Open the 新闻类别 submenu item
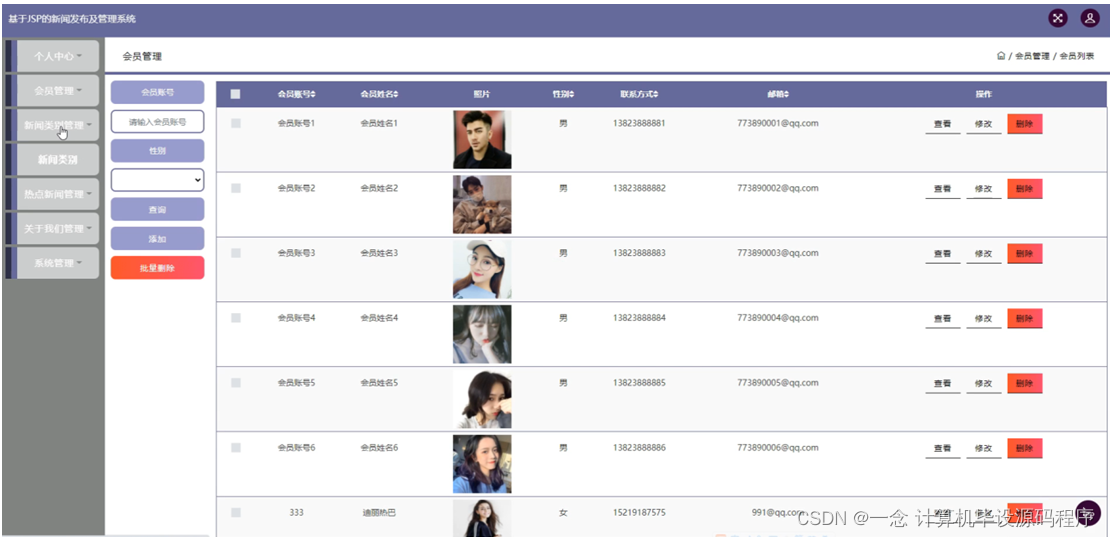This screenshot has height=537, width=1110. (57, 160)
